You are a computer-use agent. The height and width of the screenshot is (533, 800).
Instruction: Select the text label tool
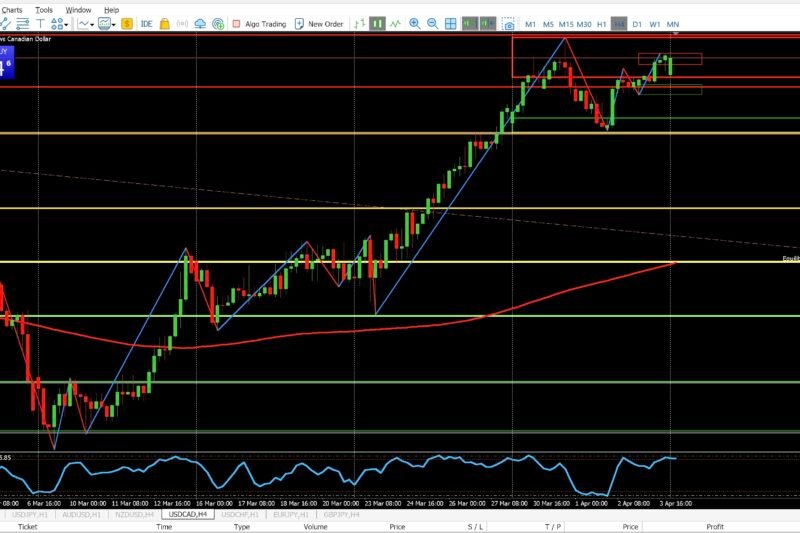pyautogui.click(x=40, y=23)
